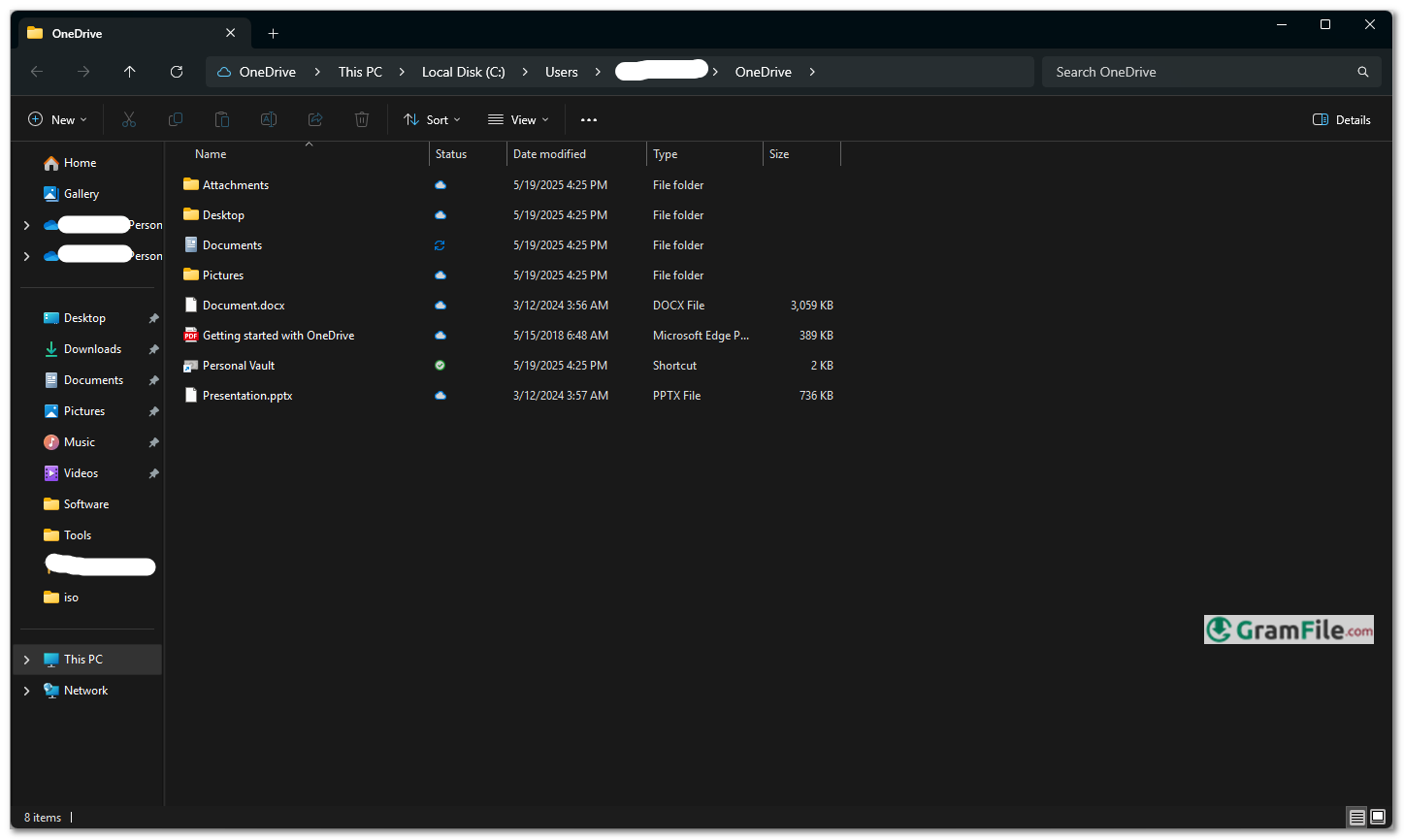Switch to the large thumbnails view icon

click(1378, 818)
